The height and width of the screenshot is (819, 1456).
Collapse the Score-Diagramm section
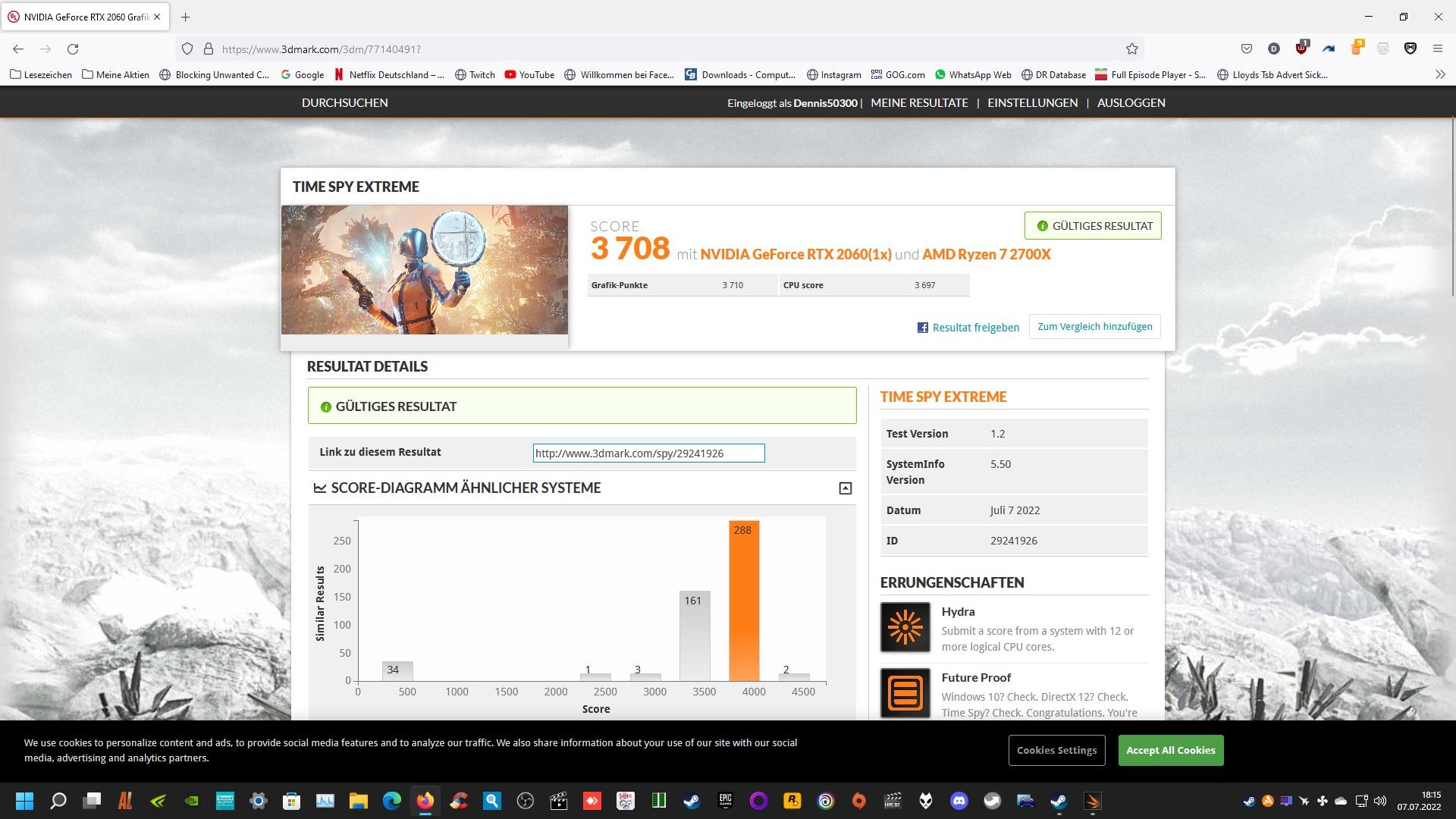pyautogui.click(x=845, y=488)
